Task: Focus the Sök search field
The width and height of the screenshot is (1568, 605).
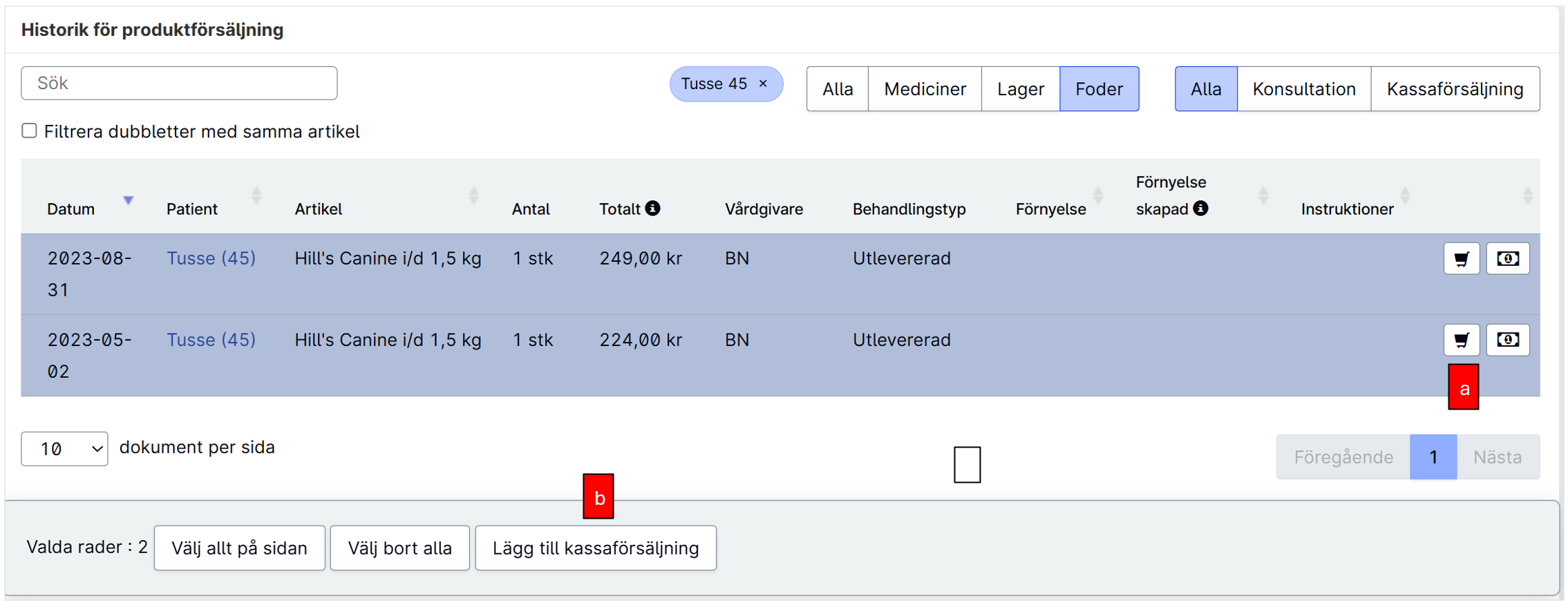Action: tap(179, 83)
